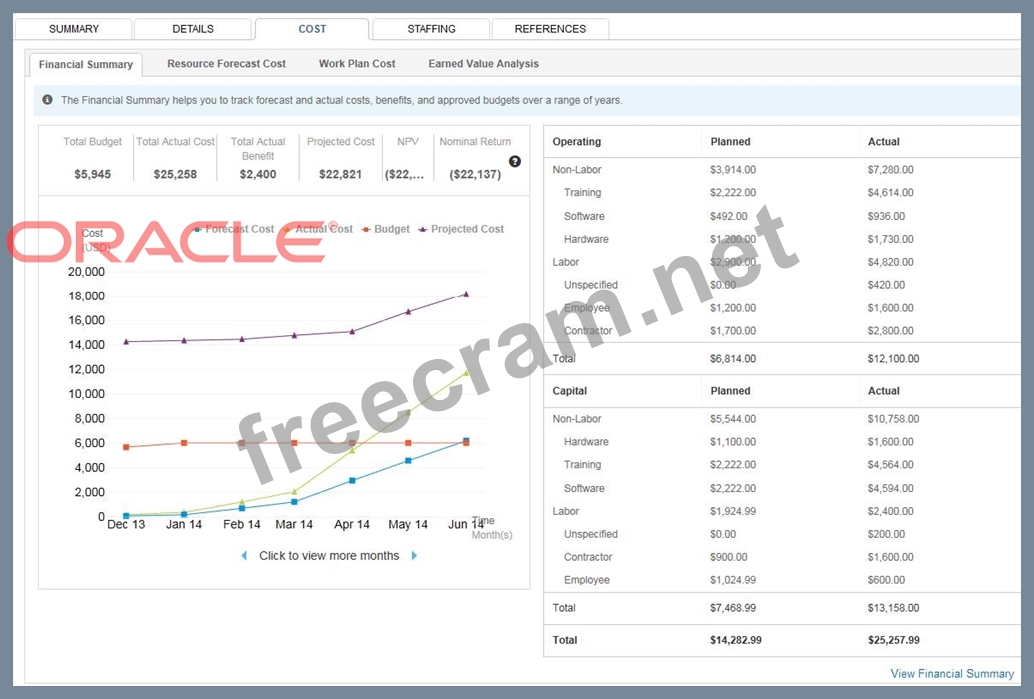
Task: Click the 'Click to view more months' text
Action: [x=329, y=556]
